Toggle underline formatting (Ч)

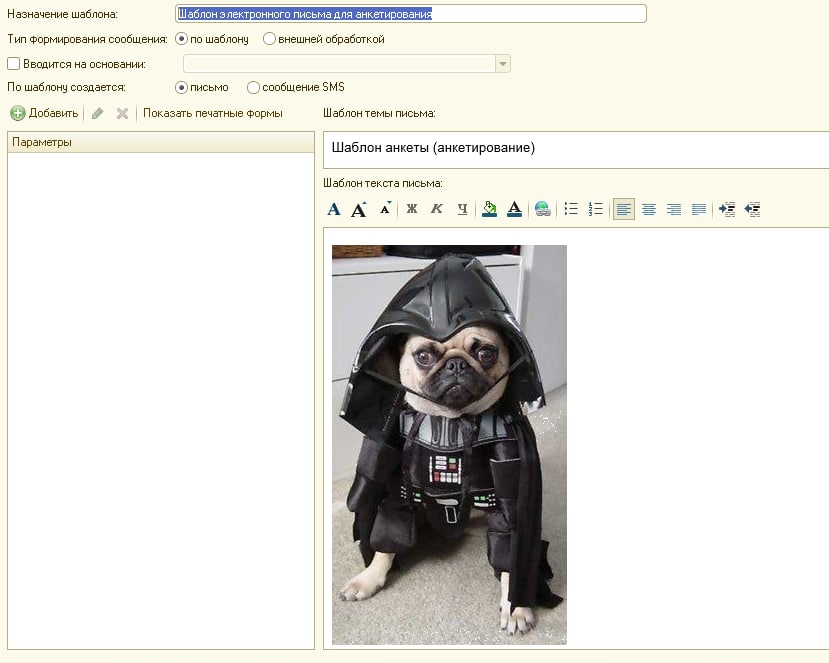[463, 209]
